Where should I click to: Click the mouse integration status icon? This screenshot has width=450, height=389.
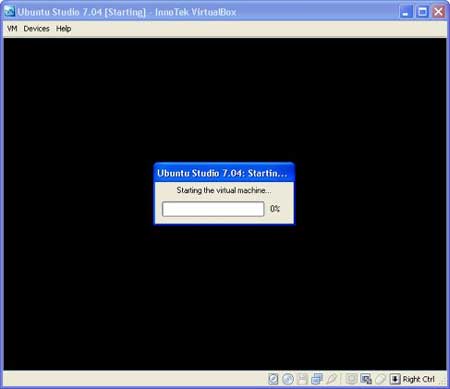coord(380,379)
